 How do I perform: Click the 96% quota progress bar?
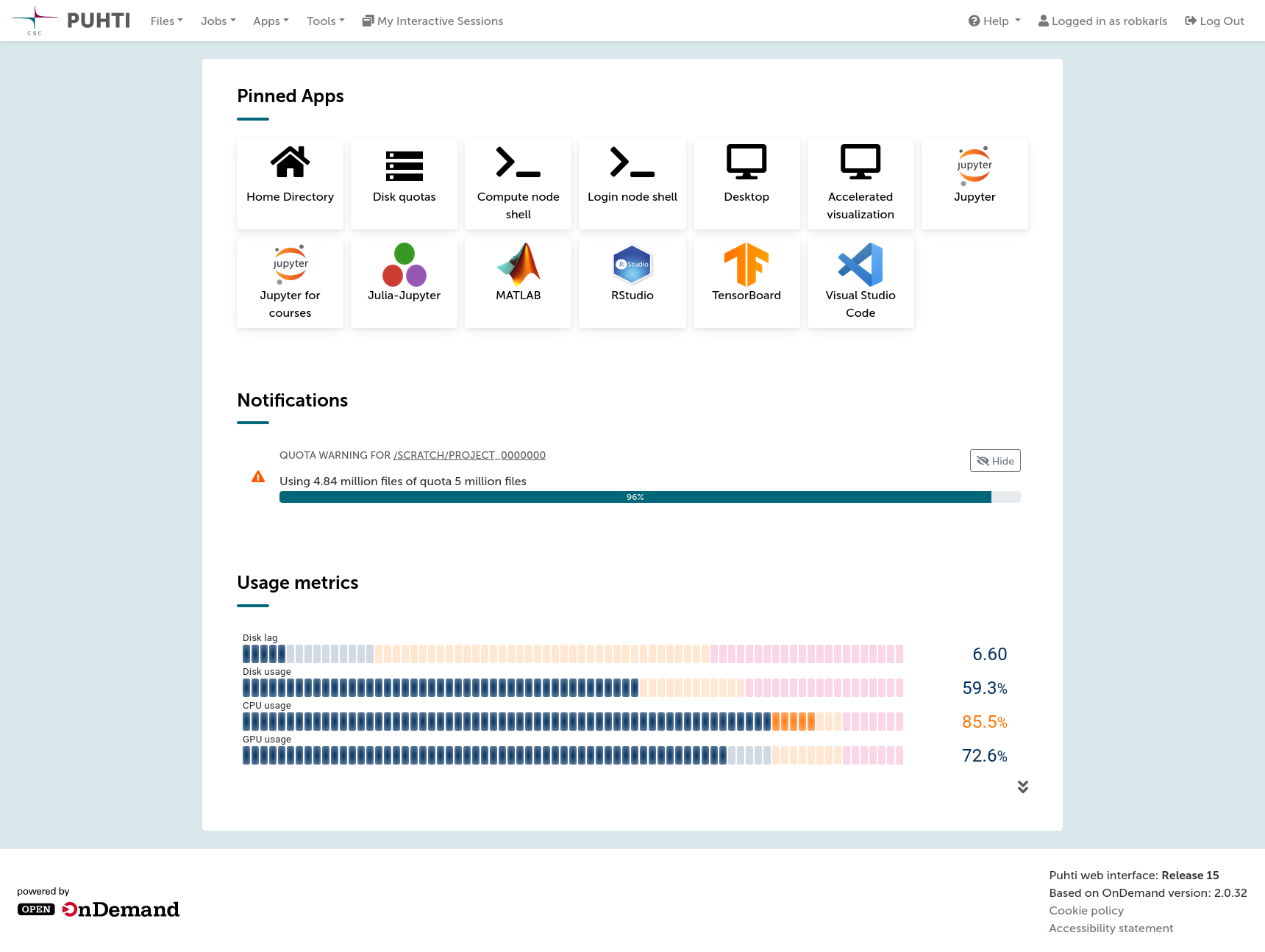pos(650,497)
